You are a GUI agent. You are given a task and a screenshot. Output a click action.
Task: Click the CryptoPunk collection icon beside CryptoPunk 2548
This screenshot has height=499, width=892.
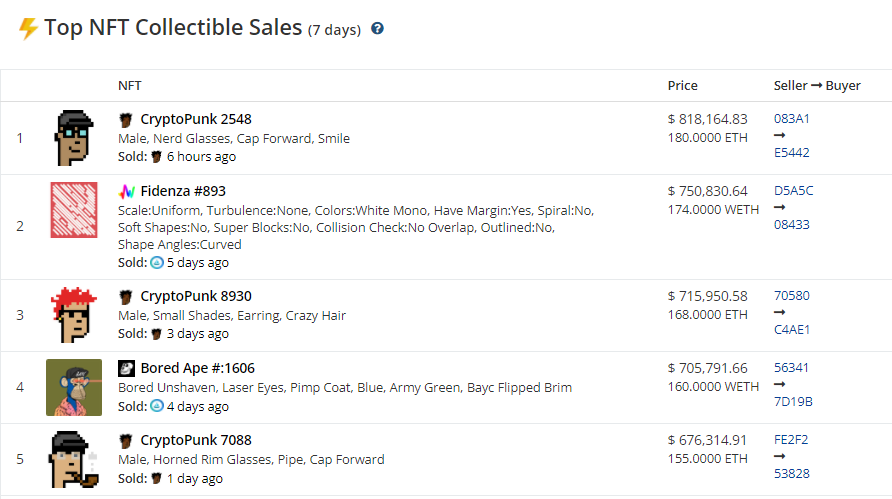(126, 119)
